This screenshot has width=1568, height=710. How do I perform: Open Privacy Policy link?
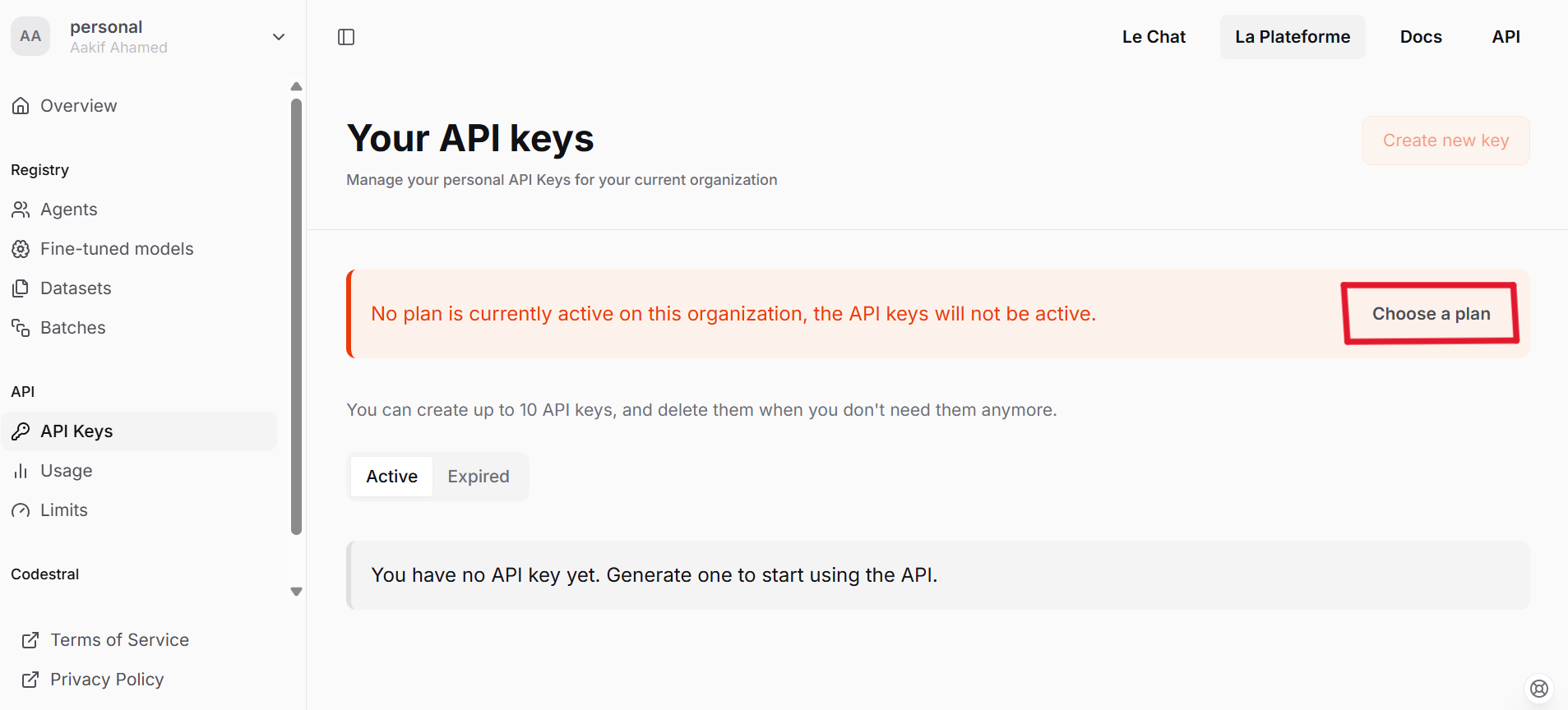107,680
